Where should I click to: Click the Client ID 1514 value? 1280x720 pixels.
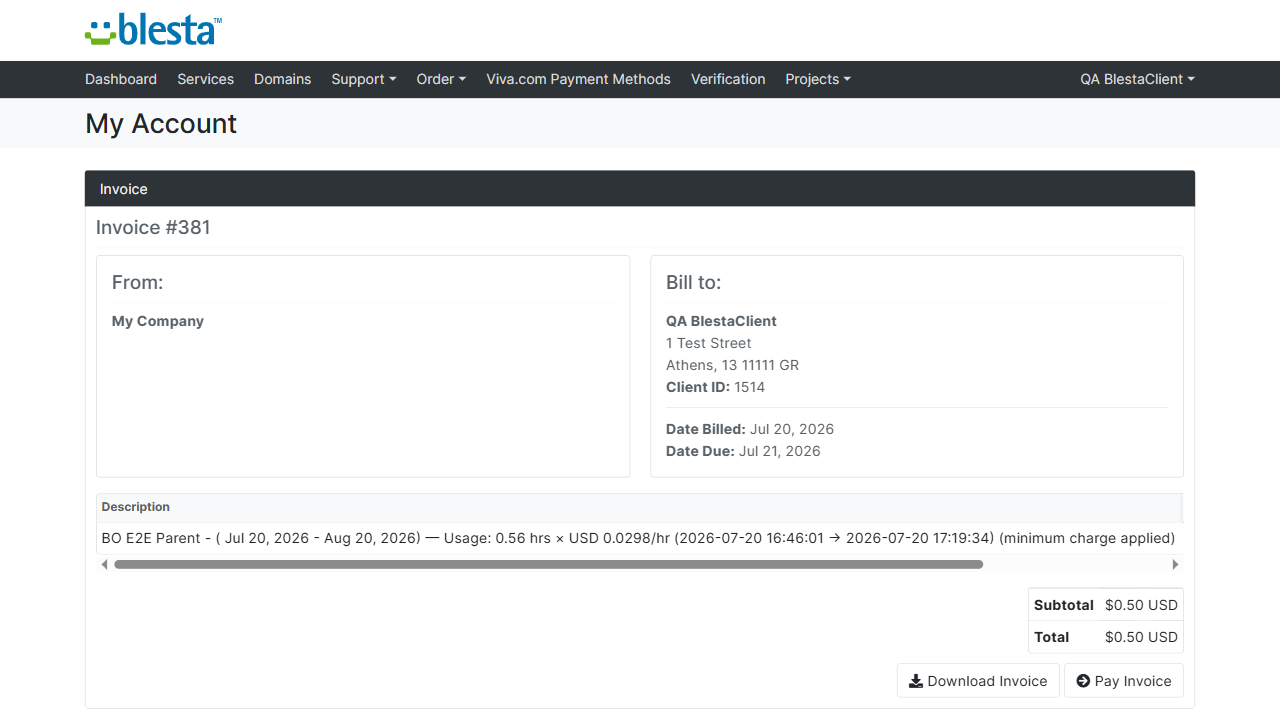749,387
